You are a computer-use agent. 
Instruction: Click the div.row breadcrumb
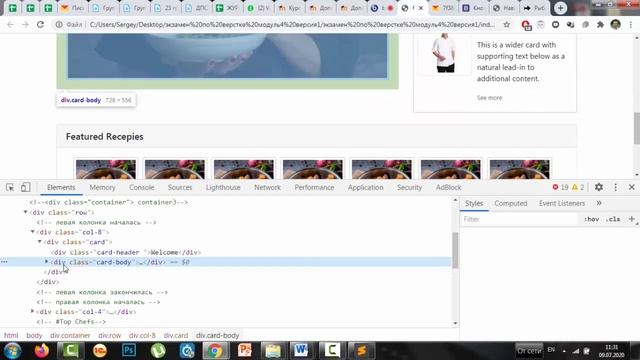[110, 335]
